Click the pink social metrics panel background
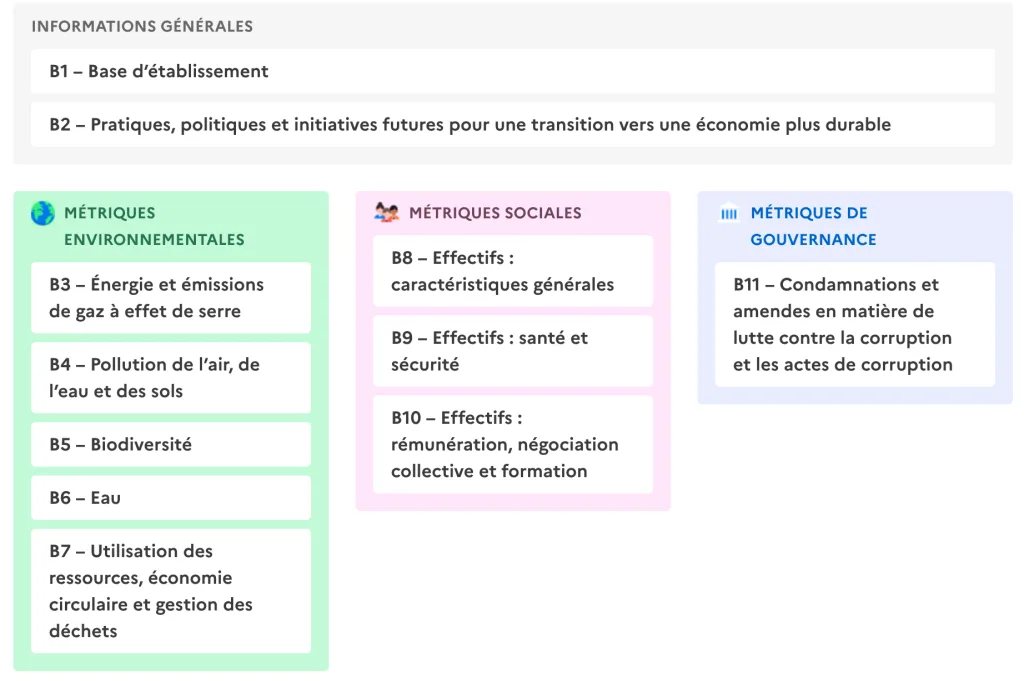 click(513, 501)
